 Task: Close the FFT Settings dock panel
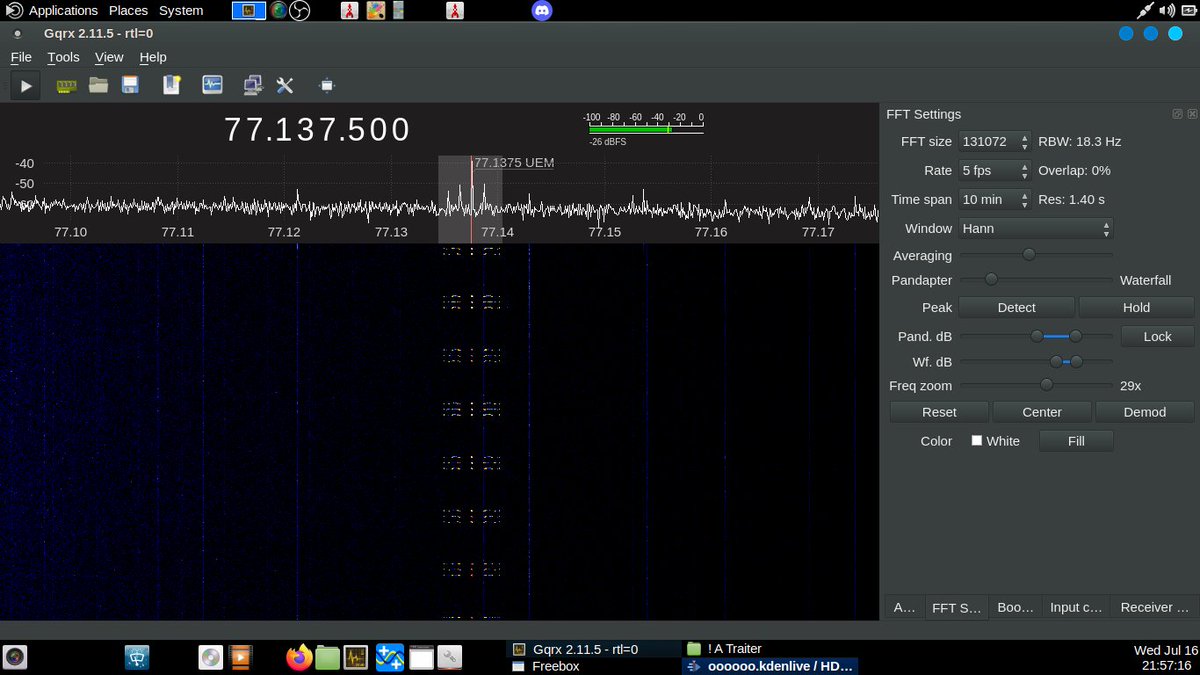[x=1190, y=114]
